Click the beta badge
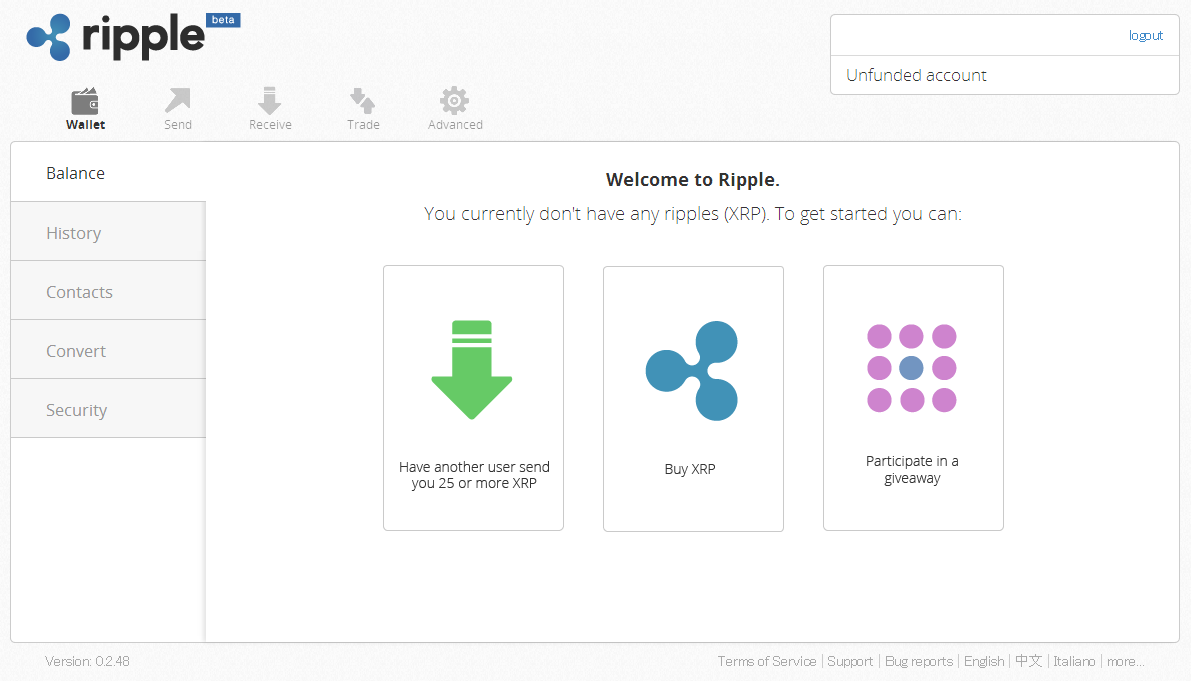The image size is (1191, 681). (223, 20)
